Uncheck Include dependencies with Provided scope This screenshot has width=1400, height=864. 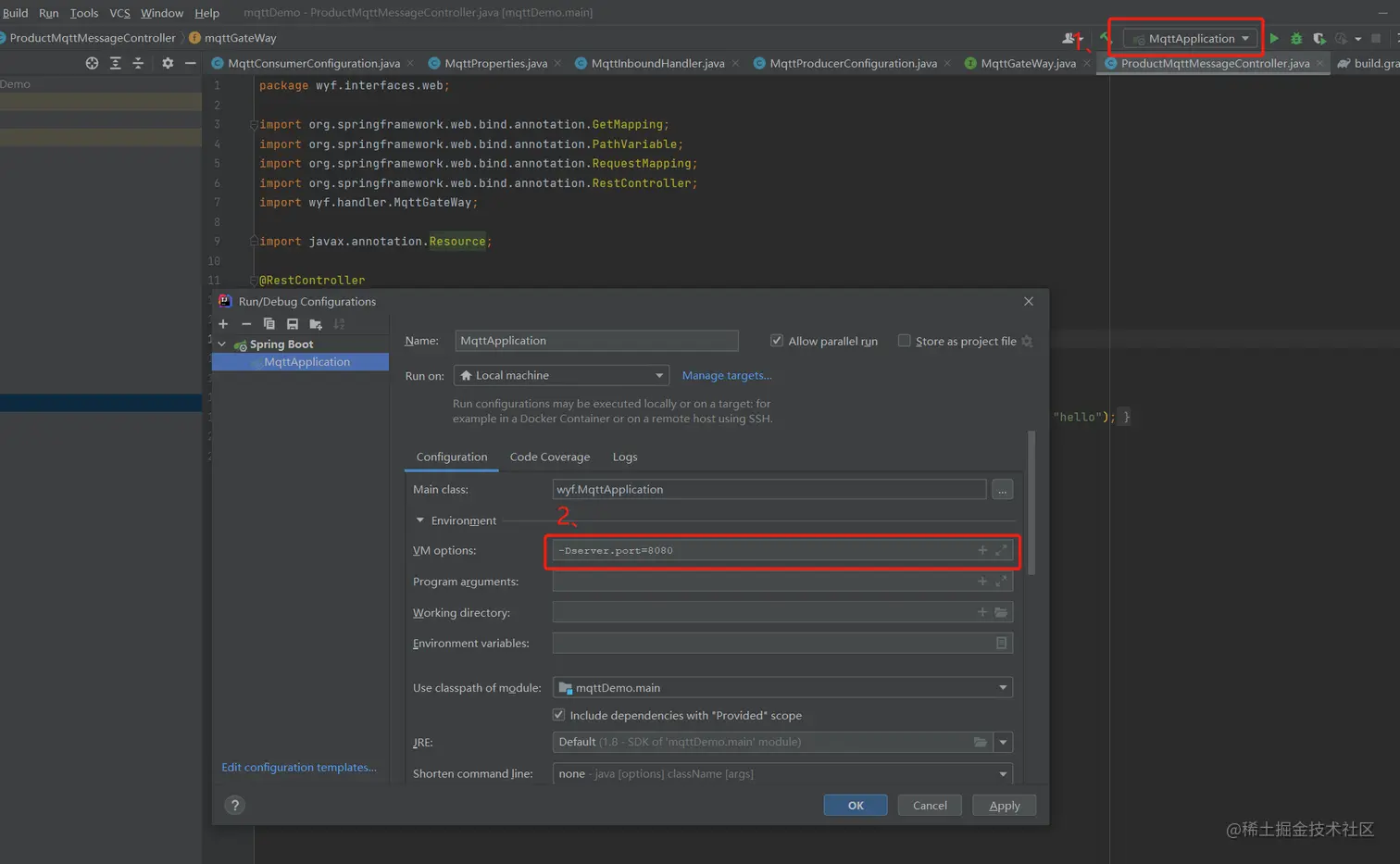point(558,715)
